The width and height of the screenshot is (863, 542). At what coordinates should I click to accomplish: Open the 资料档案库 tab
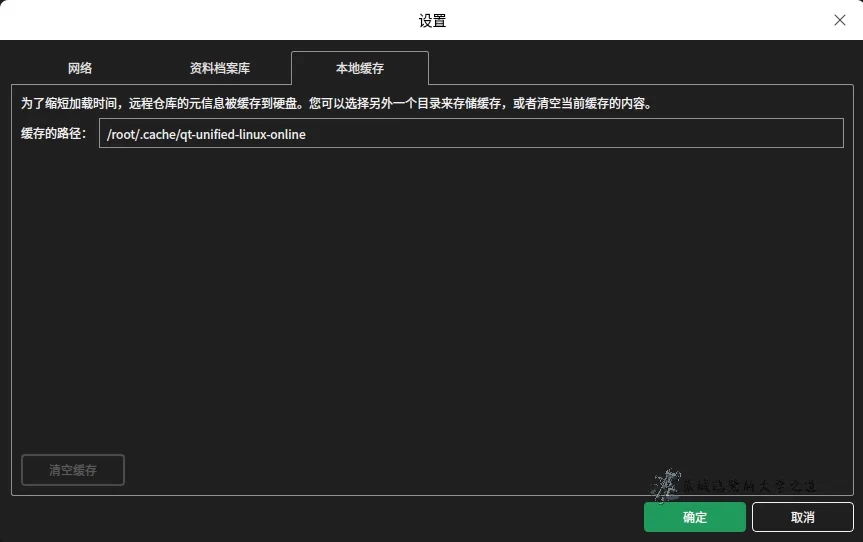pyautogui.click(x=220, y=69)
